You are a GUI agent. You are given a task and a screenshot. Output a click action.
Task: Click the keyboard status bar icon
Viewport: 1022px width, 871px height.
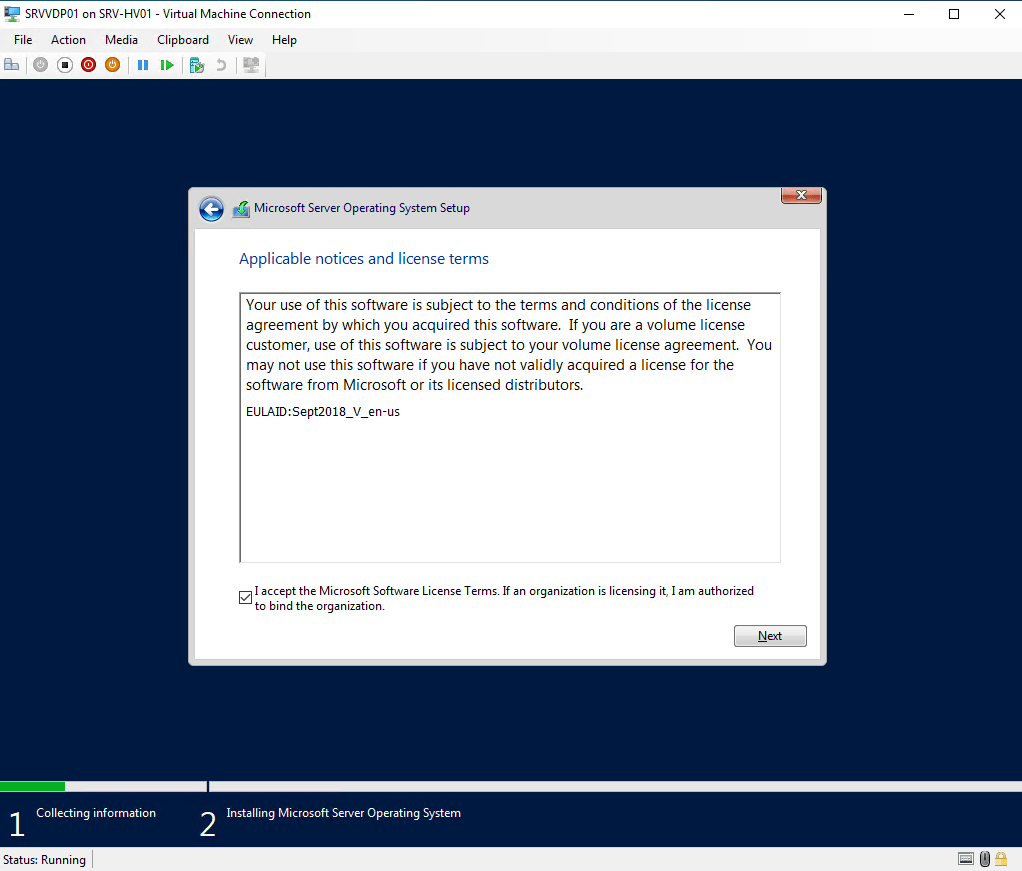click(x=966, y=859)
